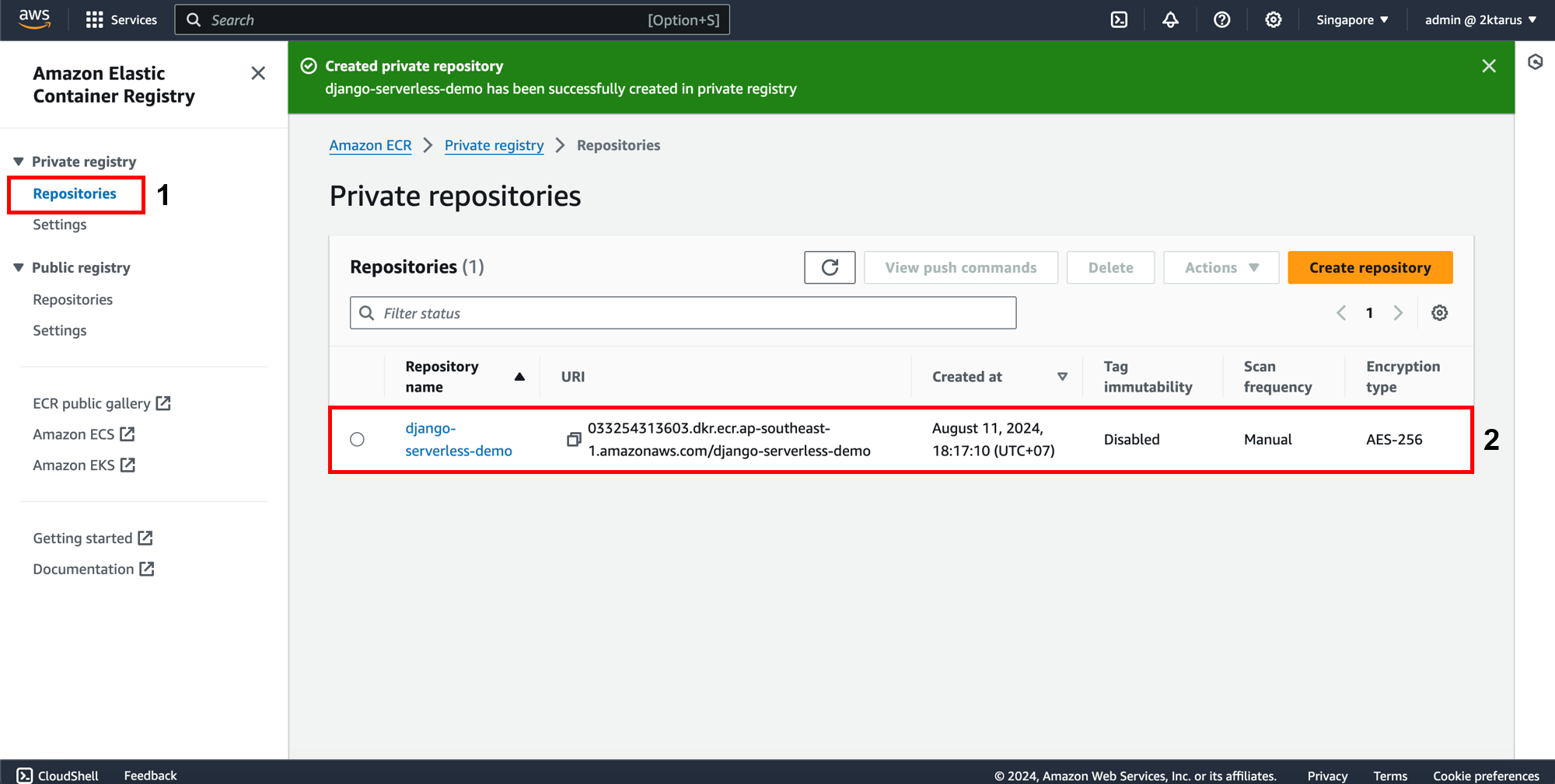Close the ECR side navigation panel

pyautogui.click(x=258, y=73)
